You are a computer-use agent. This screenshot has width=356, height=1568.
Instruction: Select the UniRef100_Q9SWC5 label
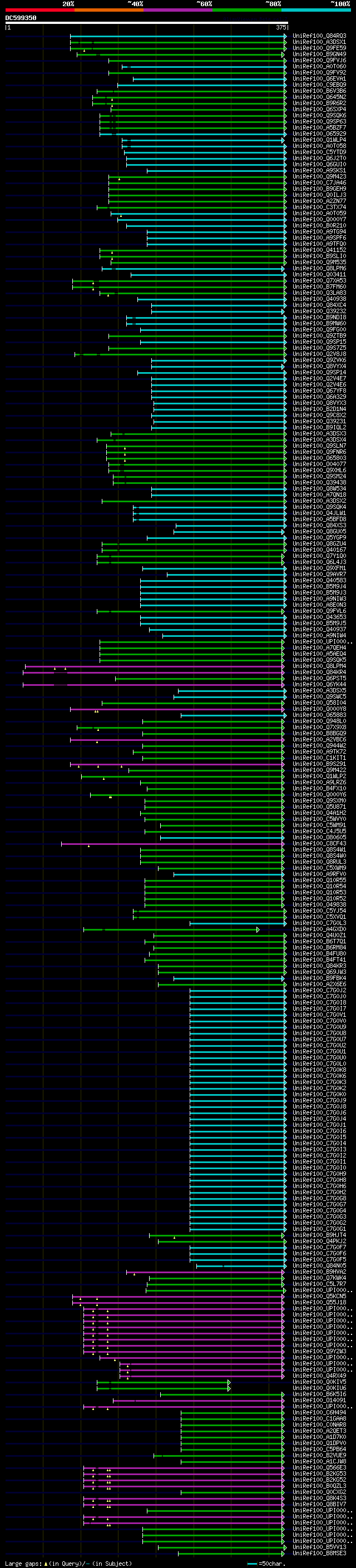pyautogui.click(x=319, y=696)
